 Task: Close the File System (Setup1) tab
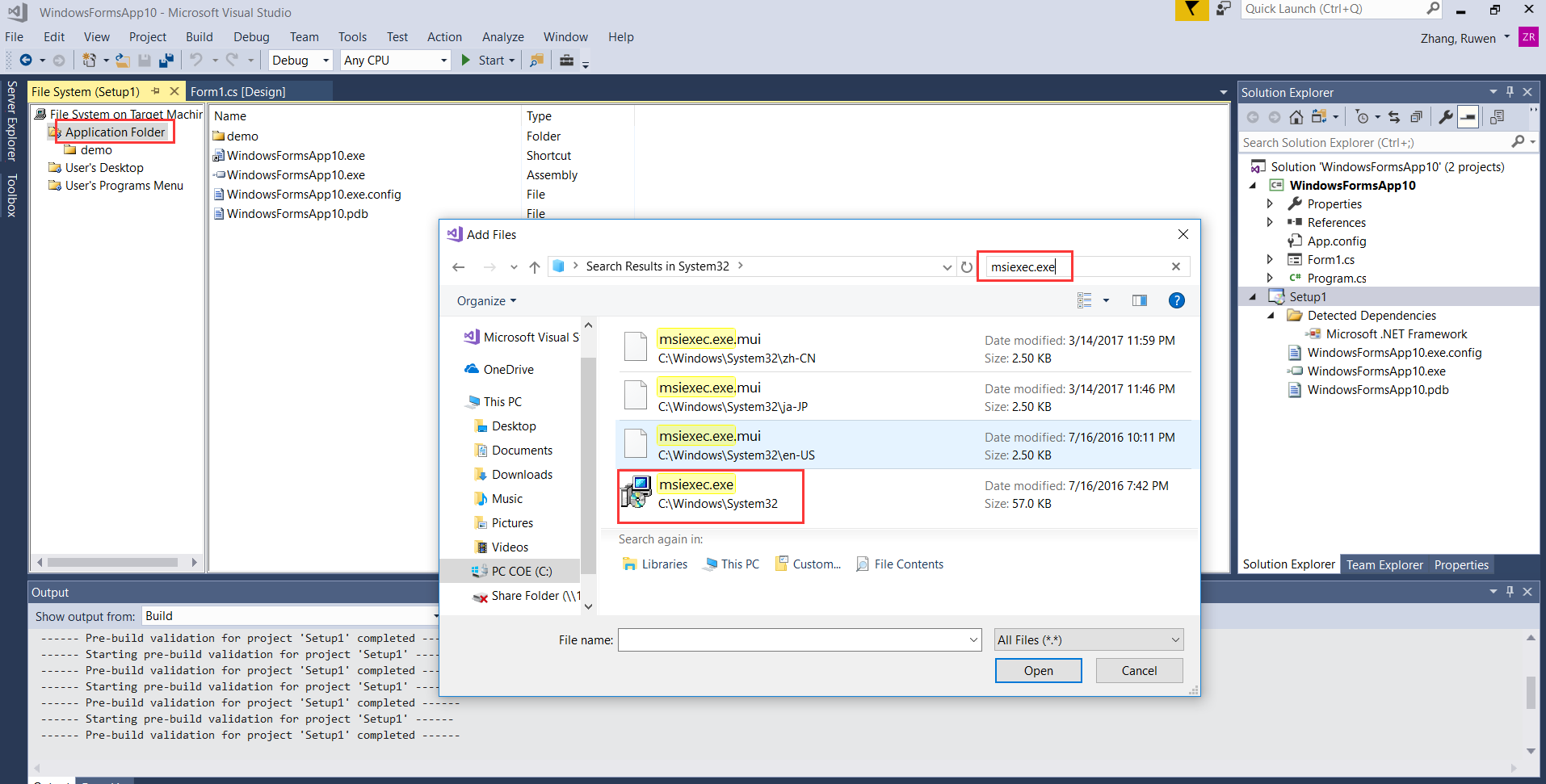(x=174, y=91)
